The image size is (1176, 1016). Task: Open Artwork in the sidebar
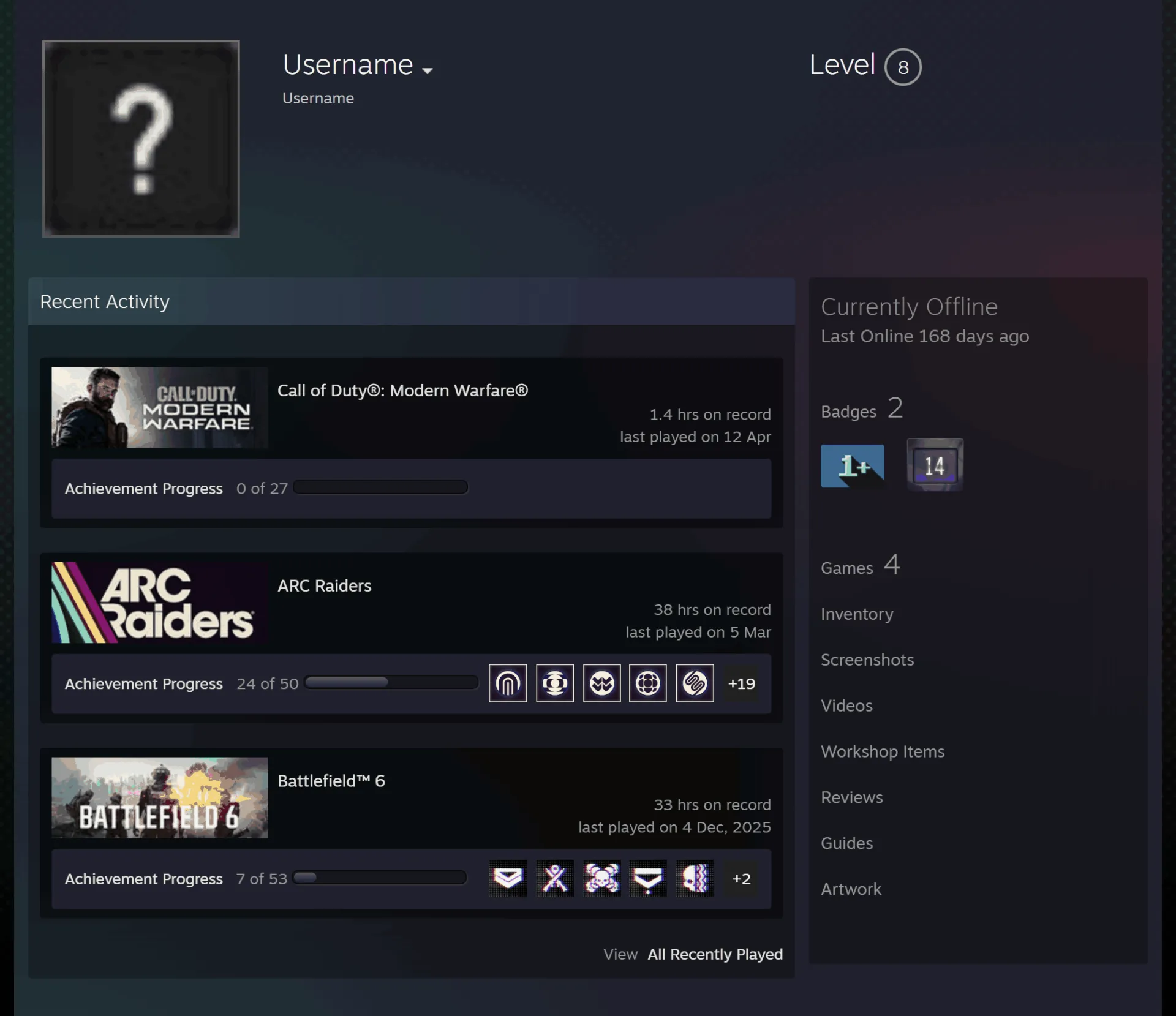[x=851, y=889]
